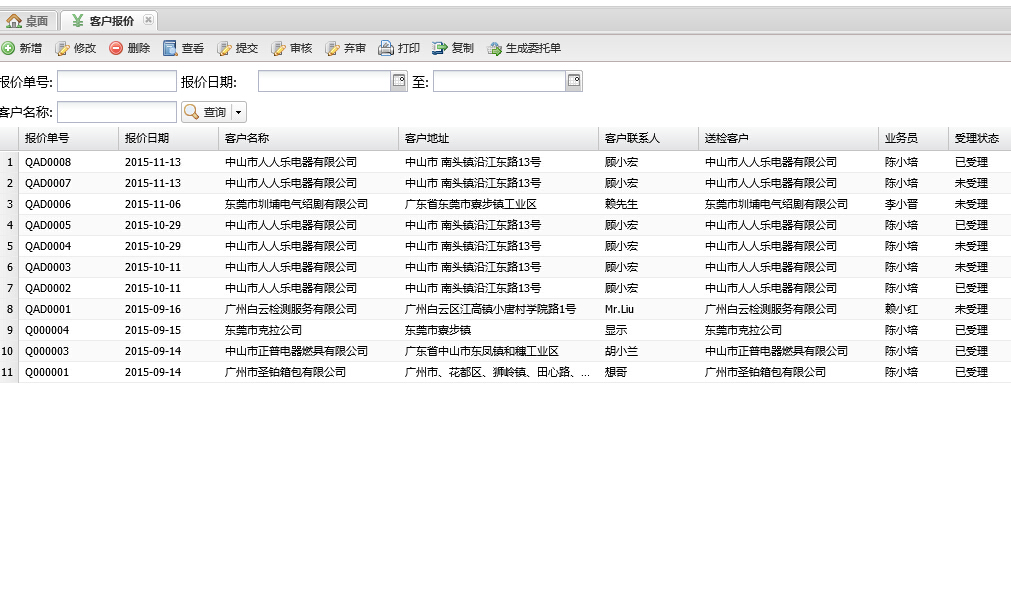Focus the 客户名称 input field
This screenshot has height=593, width=1011.
click(x=116, y=113)
